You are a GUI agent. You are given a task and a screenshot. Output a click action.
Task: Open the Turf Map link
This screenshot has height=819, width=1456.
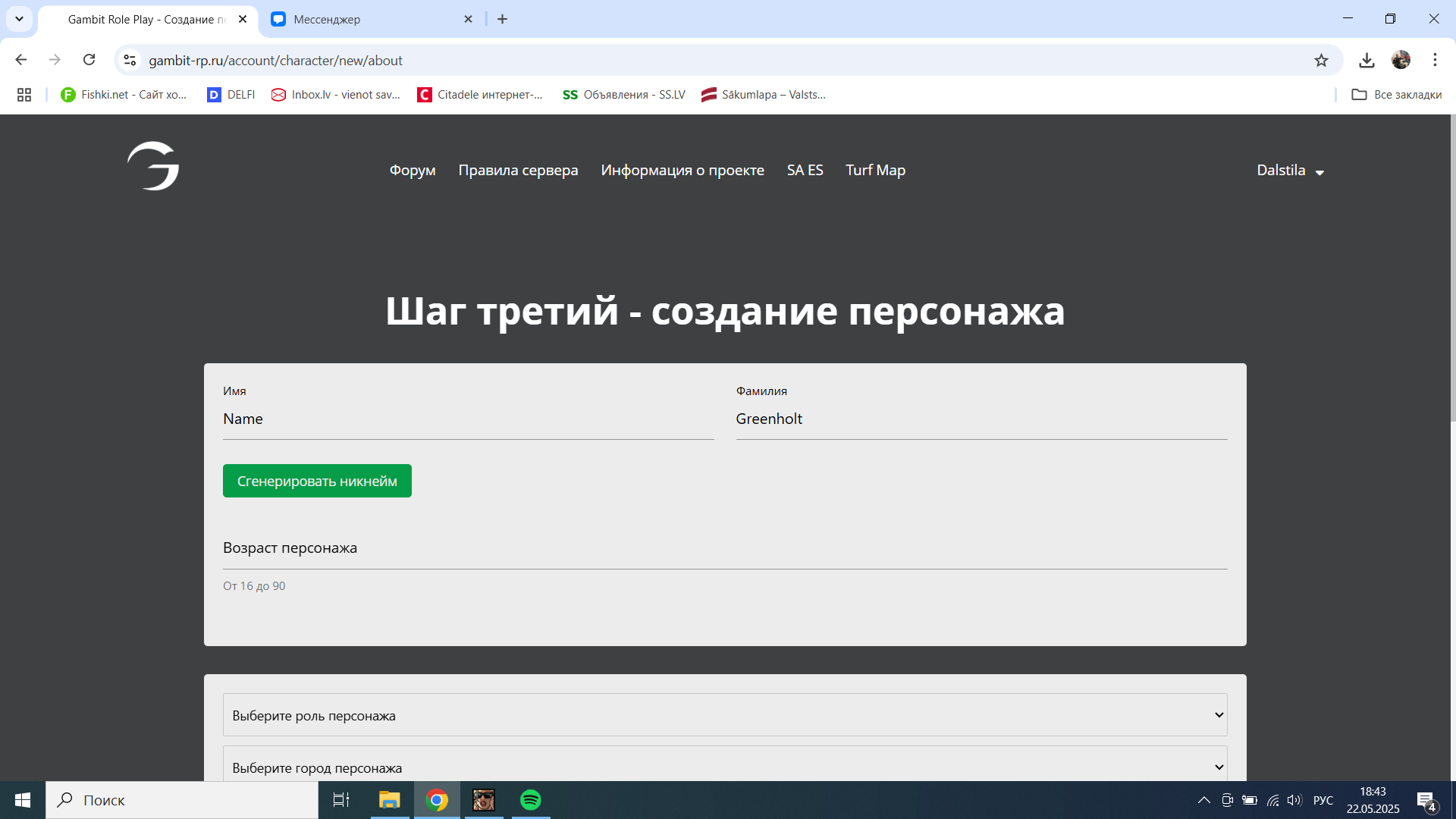(875, 171)
